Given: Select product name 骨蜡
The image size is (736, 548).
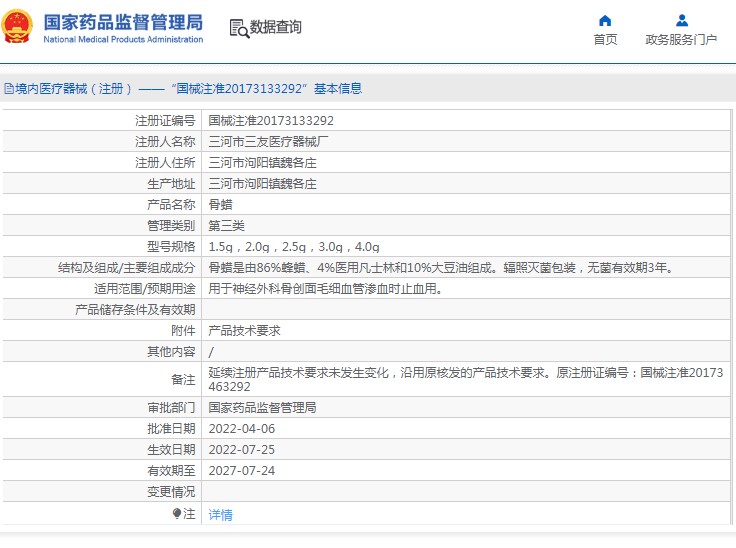Looking at the screenshot, I should [x=221, y=205].
